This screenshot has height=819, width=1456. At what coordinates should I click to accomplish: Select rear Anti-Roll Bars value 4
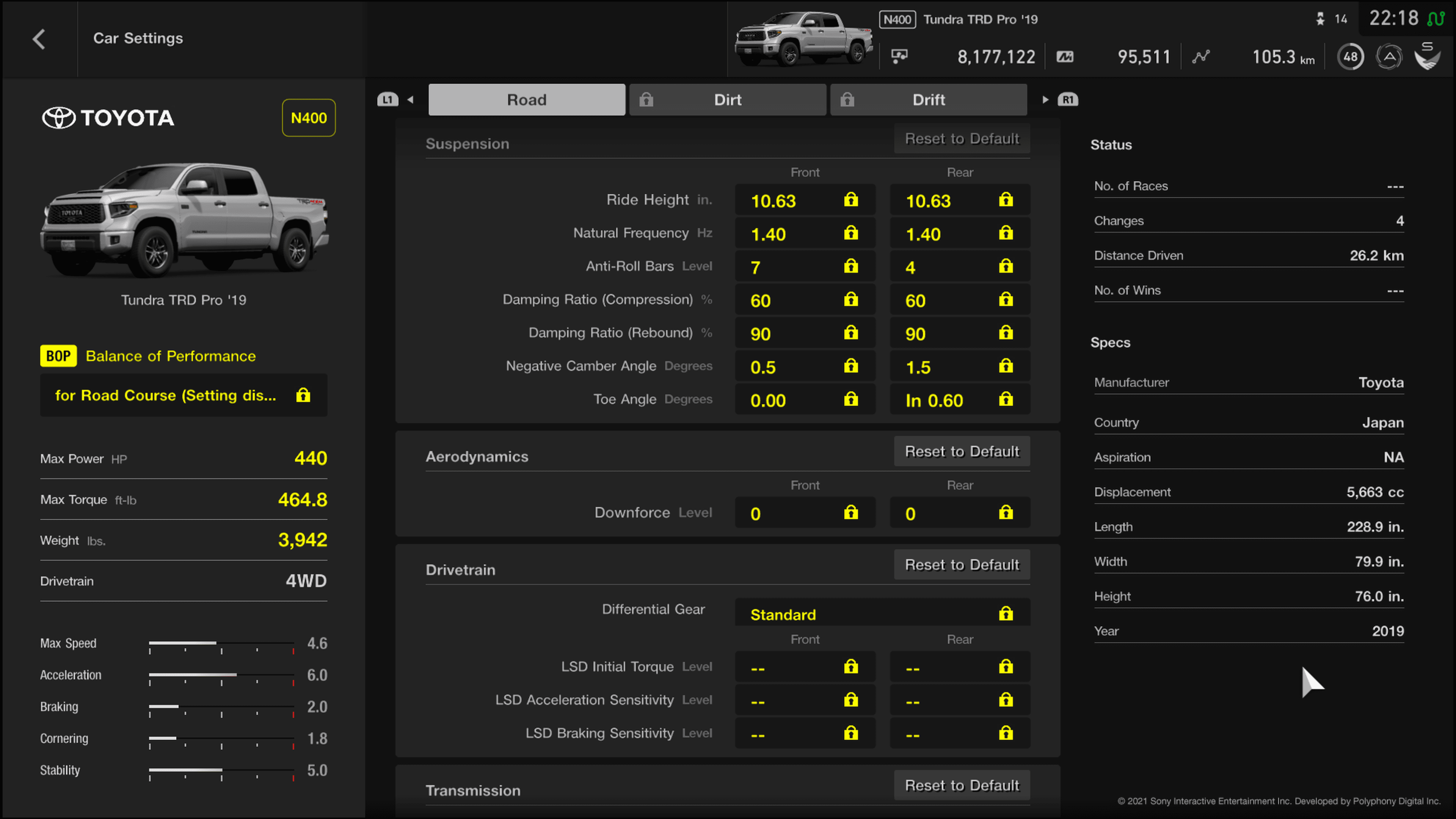click(x=960, y=266)
